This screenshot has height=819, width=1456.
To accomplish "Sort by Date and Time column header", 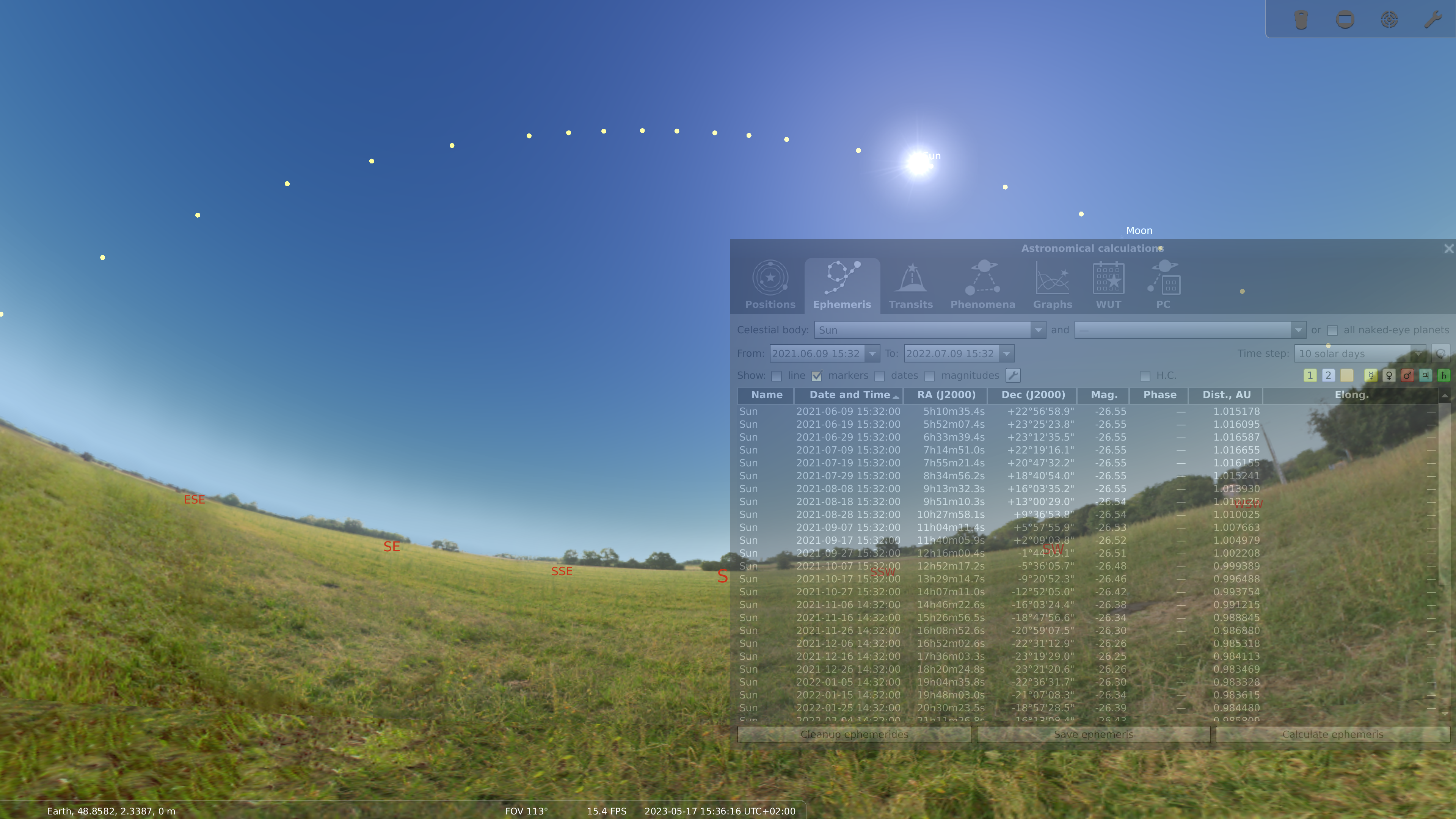I will click(849, 395).
